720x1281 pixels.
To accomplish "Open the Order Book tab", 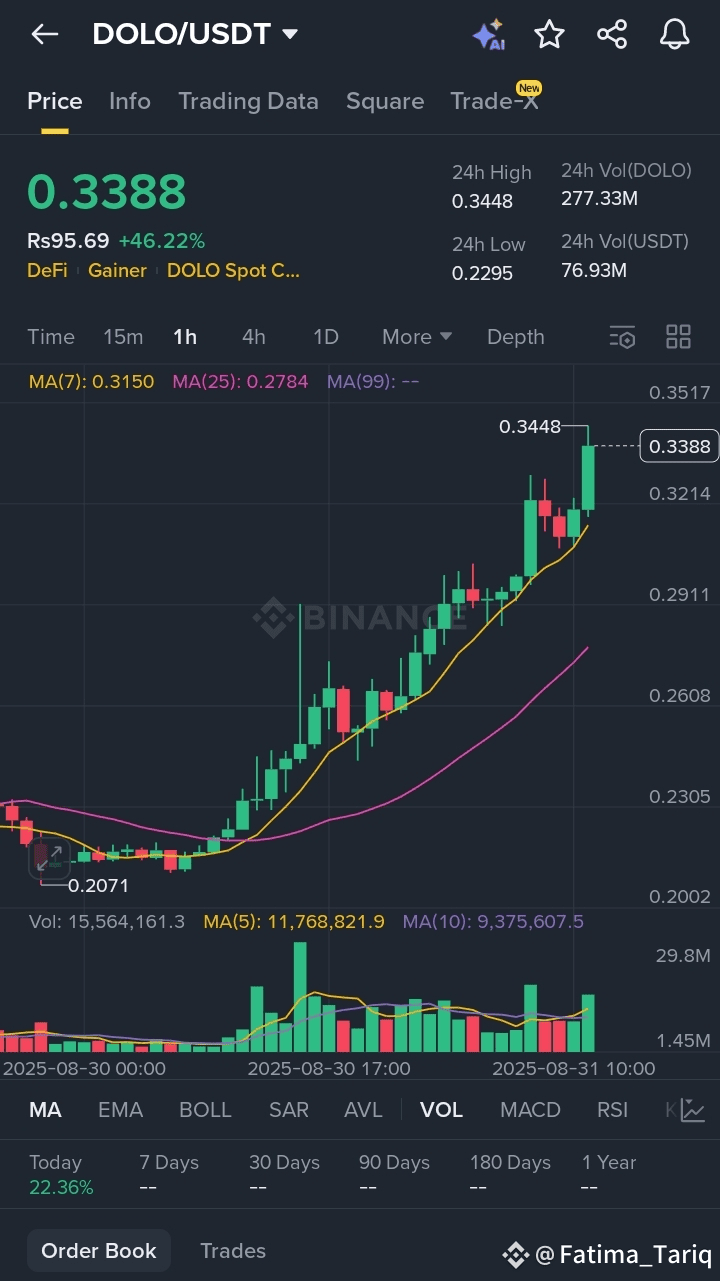I will (99, 1251).
